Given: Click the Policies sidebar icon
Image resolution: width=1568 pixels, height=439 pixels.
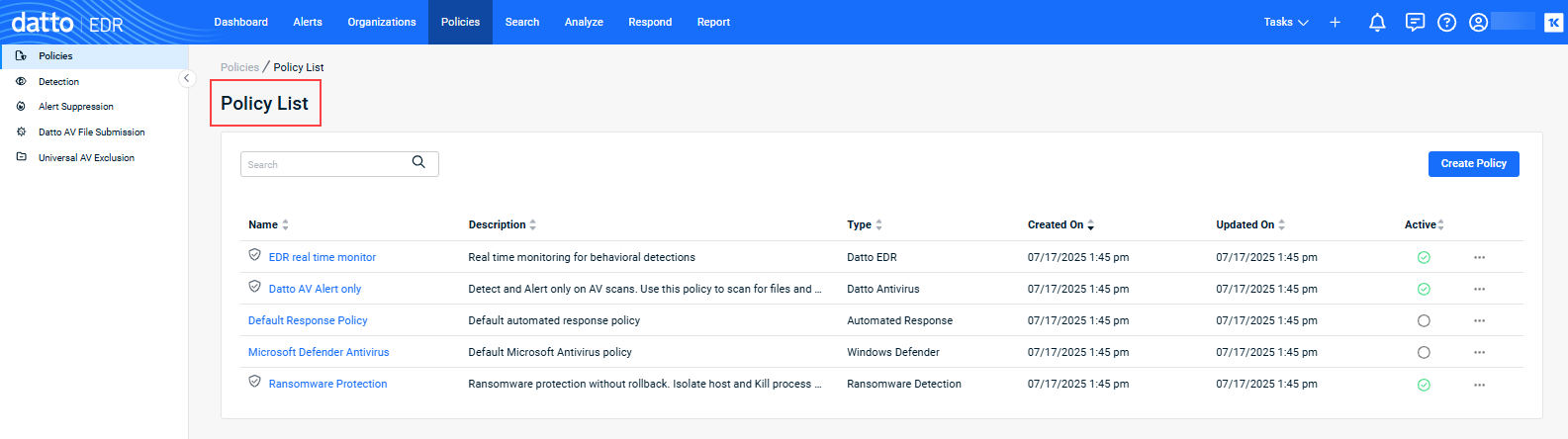Looking at the screenshot, I should 21,56.
